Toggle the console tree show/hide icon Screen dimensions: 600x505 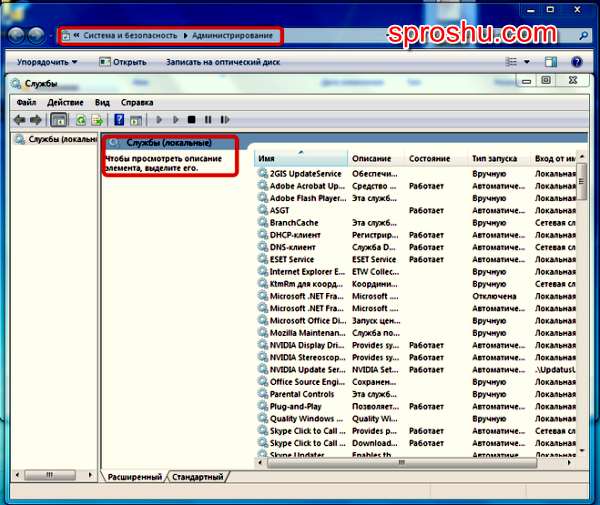tap(59, 120)
